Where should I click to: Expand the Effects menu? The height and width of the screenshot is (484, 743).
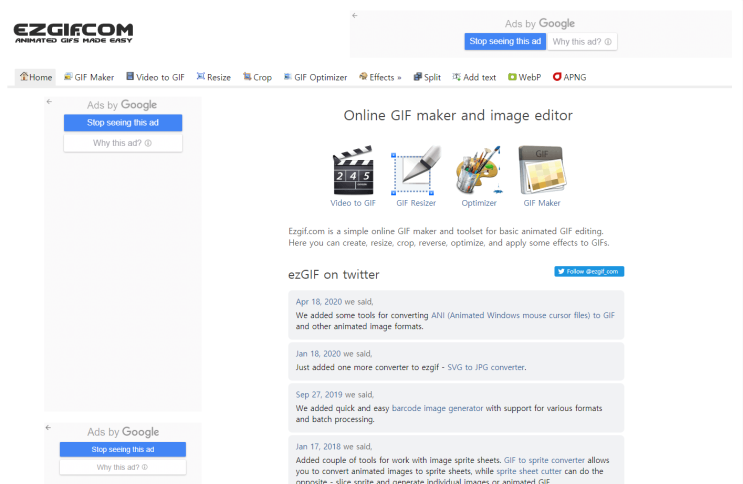pyautogui.click(x=380, y=77)
